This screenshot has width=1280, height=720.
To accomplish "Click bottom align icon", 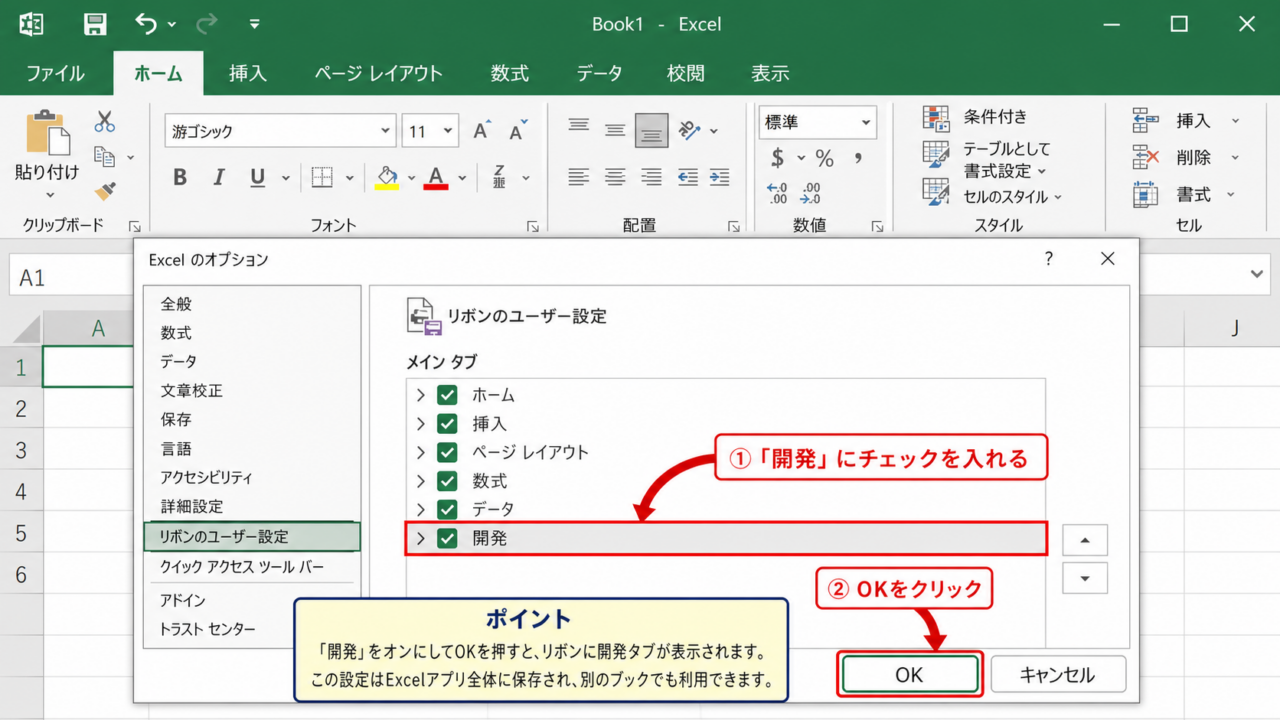I will pos(652,131).
